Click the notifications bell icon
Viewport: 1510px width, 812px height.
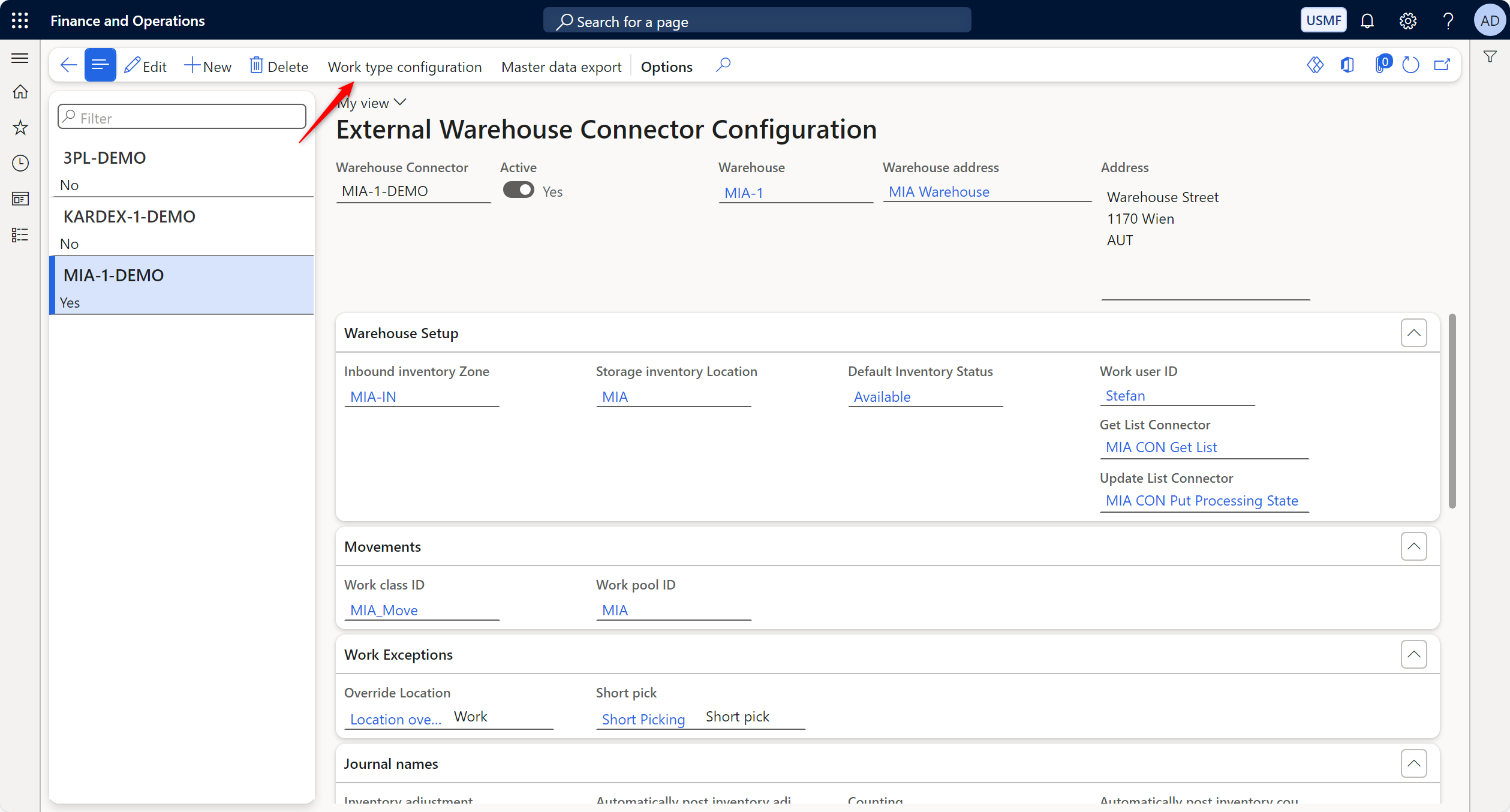[1367, 21]
